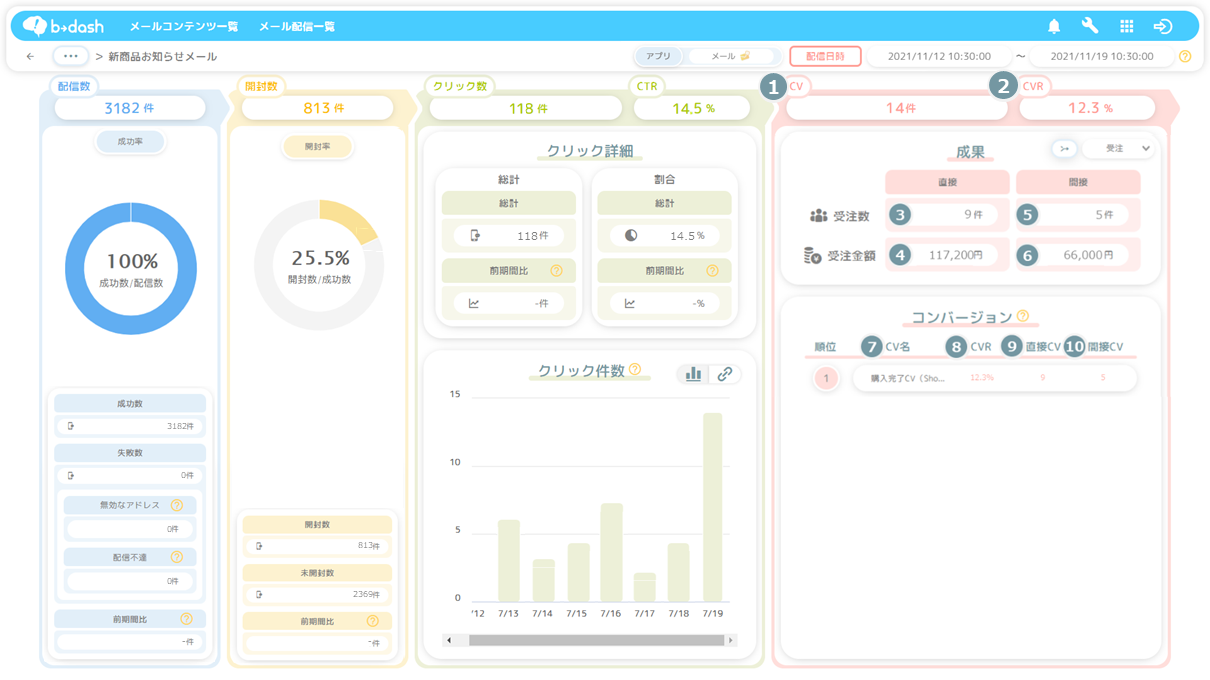Open the 配信日時 date type selector
The height and width of the screenshot is (680, 1210).
pyautogui.click(x=825, y=57)
